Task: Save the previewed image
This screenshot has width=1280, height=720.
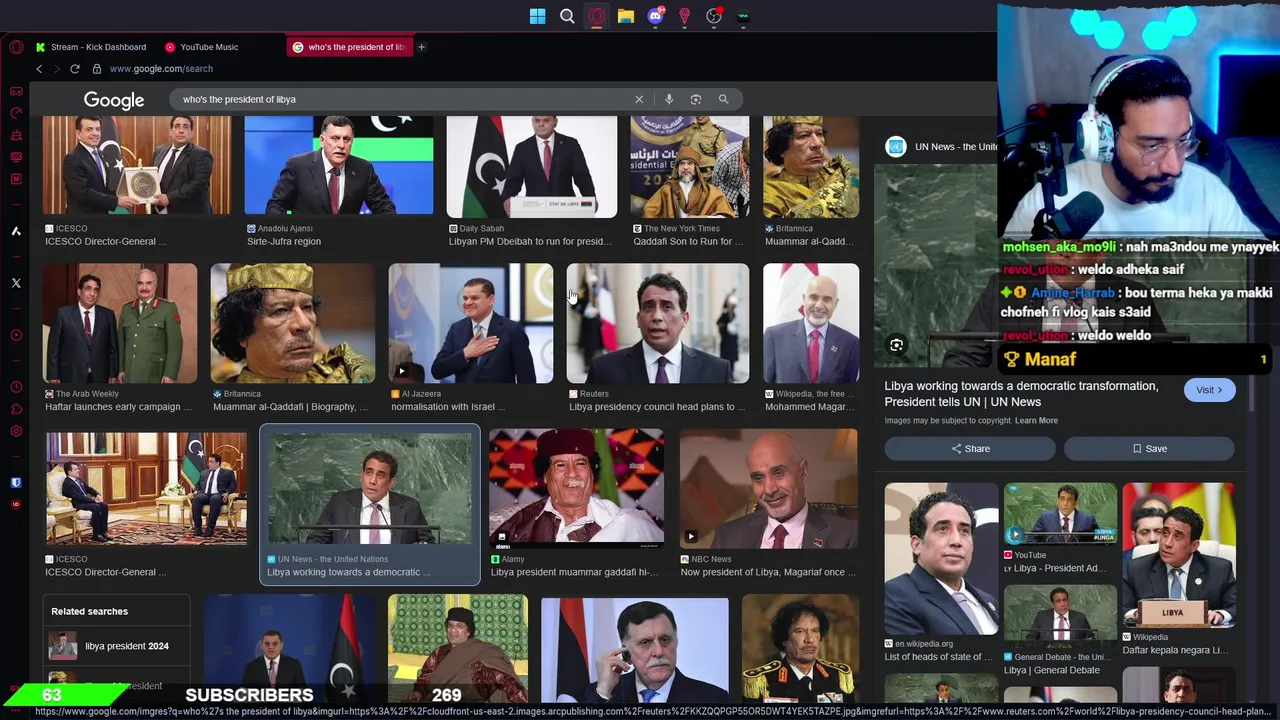Action: 1149,449
